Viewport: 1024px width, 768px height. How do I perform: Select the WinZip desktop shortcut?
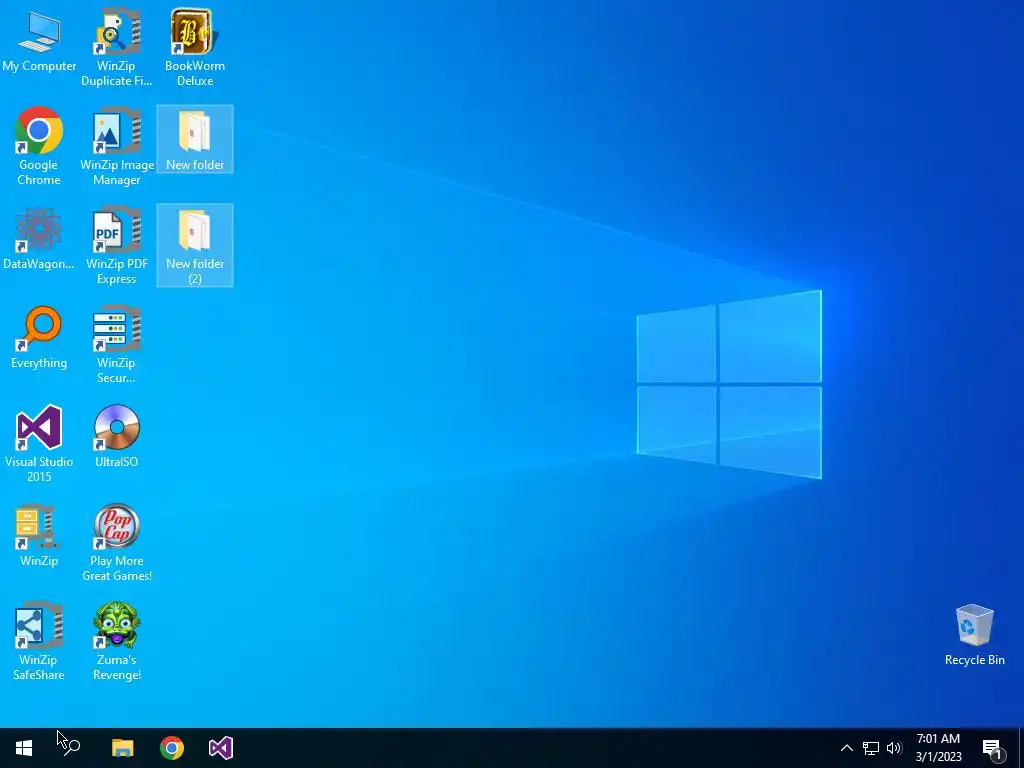pyautogui.click(x=39, y=536)
